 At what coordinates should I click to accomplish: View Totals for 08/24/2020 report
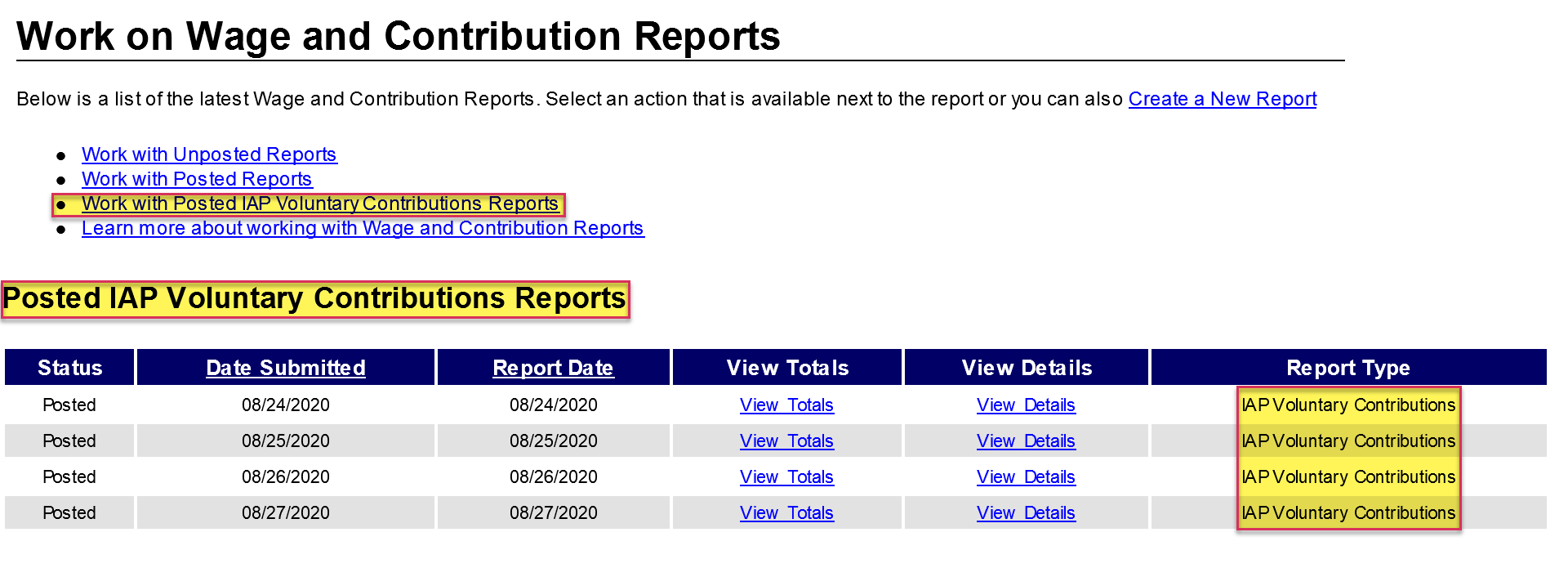(786, 405)
